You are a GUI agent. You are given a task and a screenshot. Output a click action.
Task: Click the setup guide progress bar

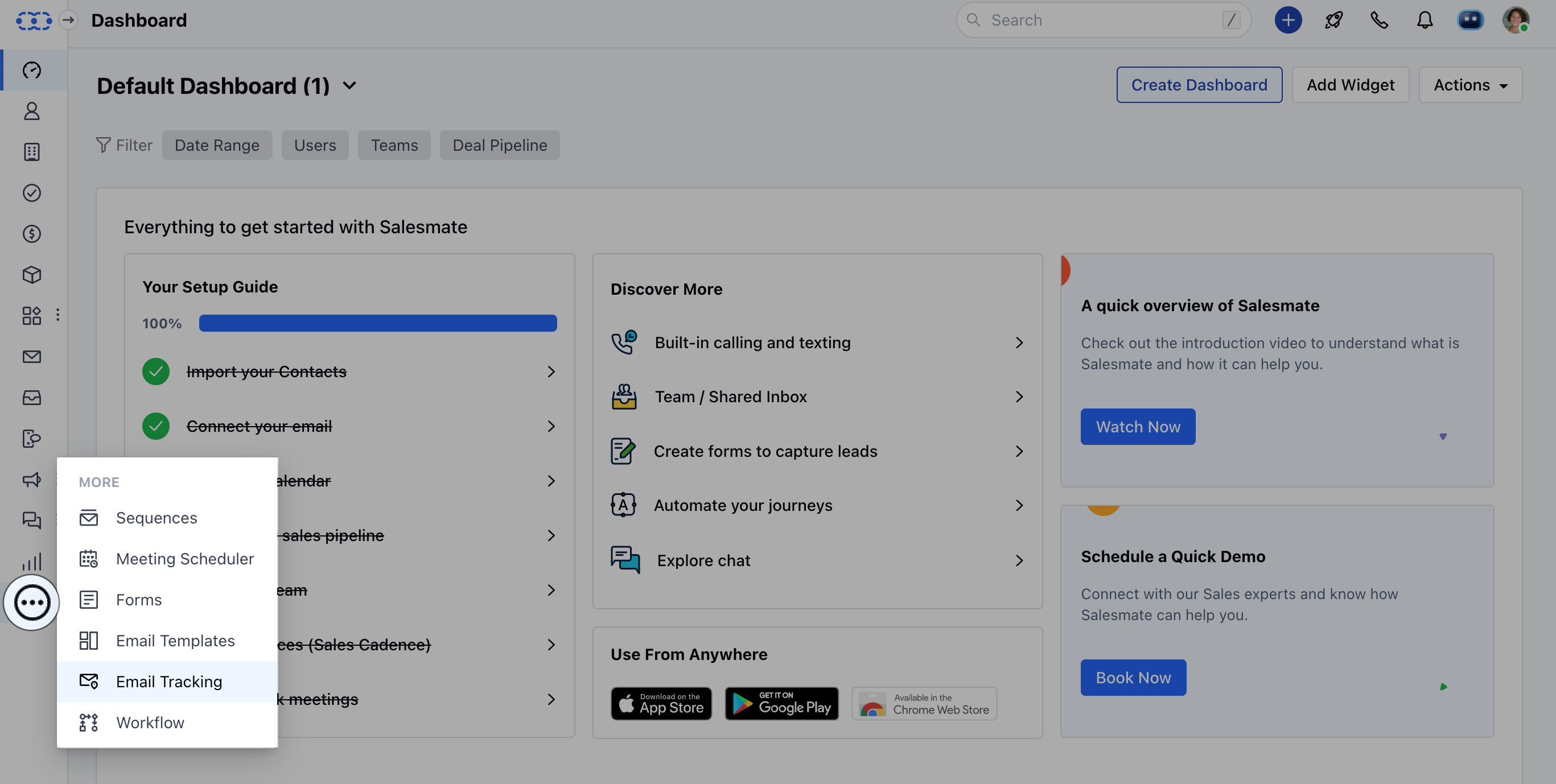click(377, 323)
